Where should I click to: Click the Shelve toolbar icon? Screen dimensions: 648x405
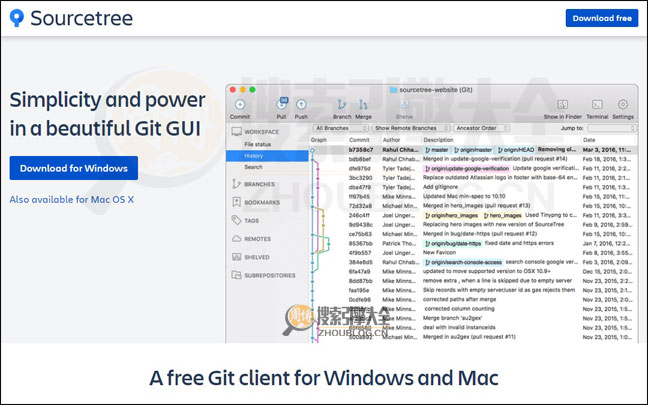(x=404, y=105)
